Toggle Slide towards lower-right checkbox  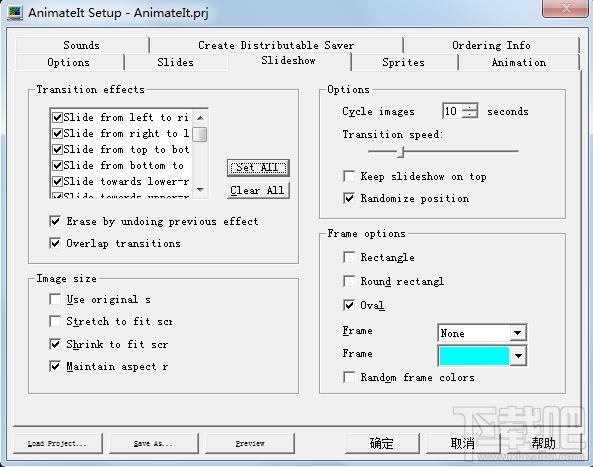click(x=57, y=182)
